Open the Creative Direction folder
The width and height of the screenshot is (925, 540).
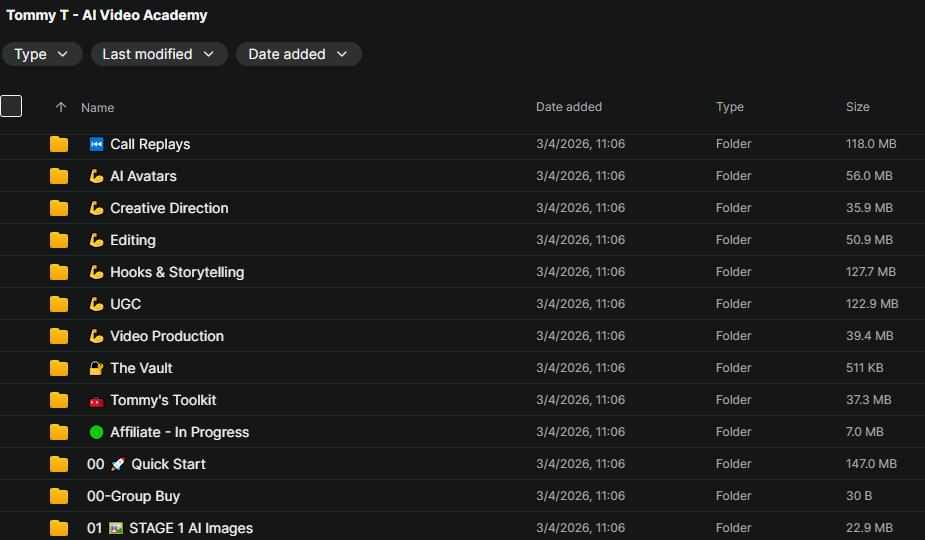point(169,208)
